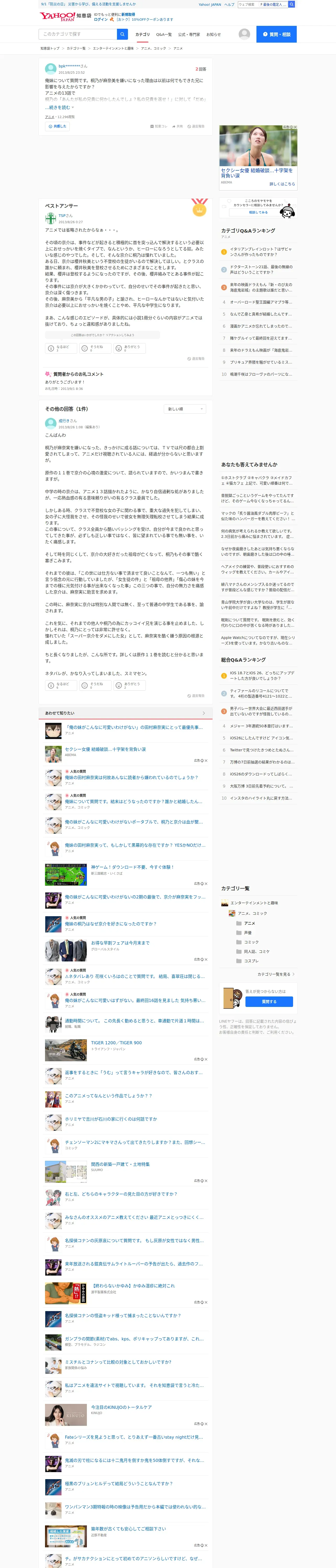Click the top web search magnifier icon
336x1568 pixels.
pyautogui.click(x=292, y=4)
